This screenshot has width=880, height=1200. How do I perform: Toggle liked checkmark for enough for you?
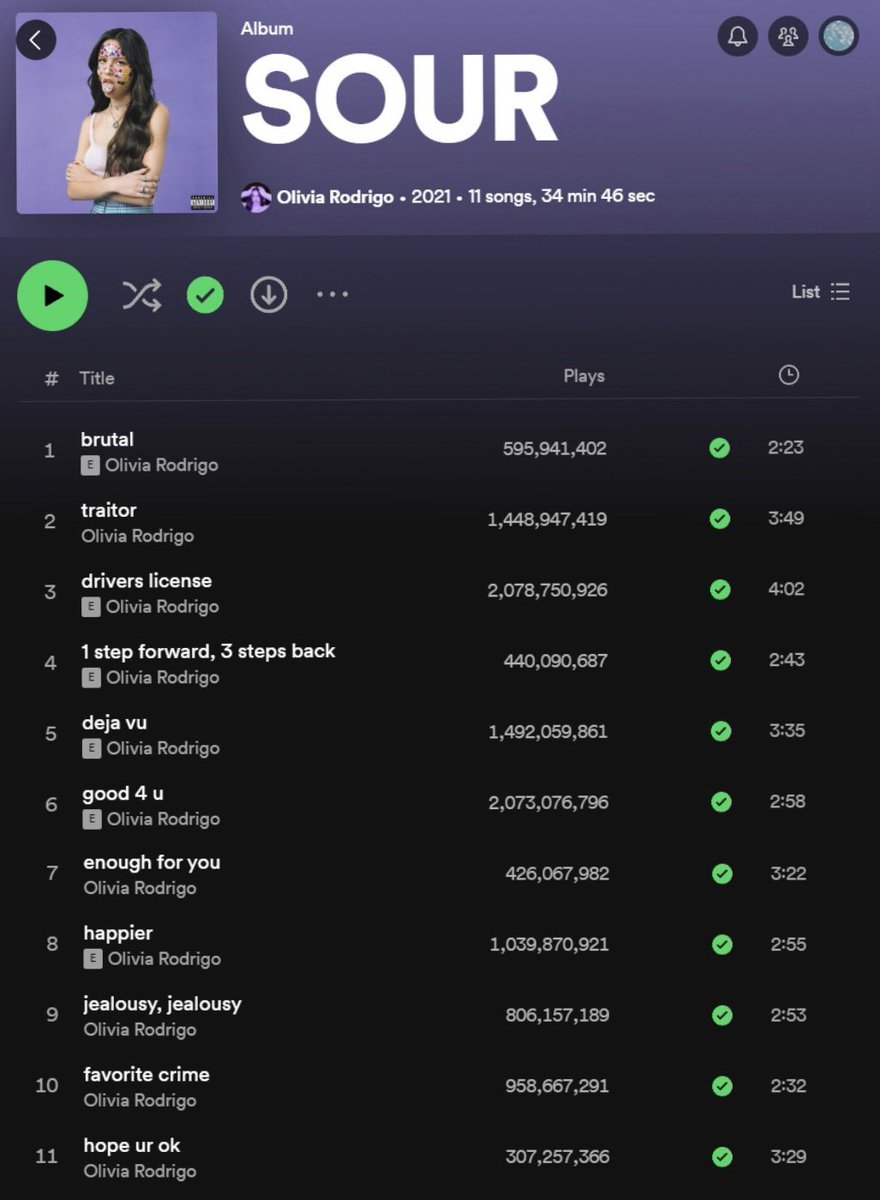coord(721,874)
